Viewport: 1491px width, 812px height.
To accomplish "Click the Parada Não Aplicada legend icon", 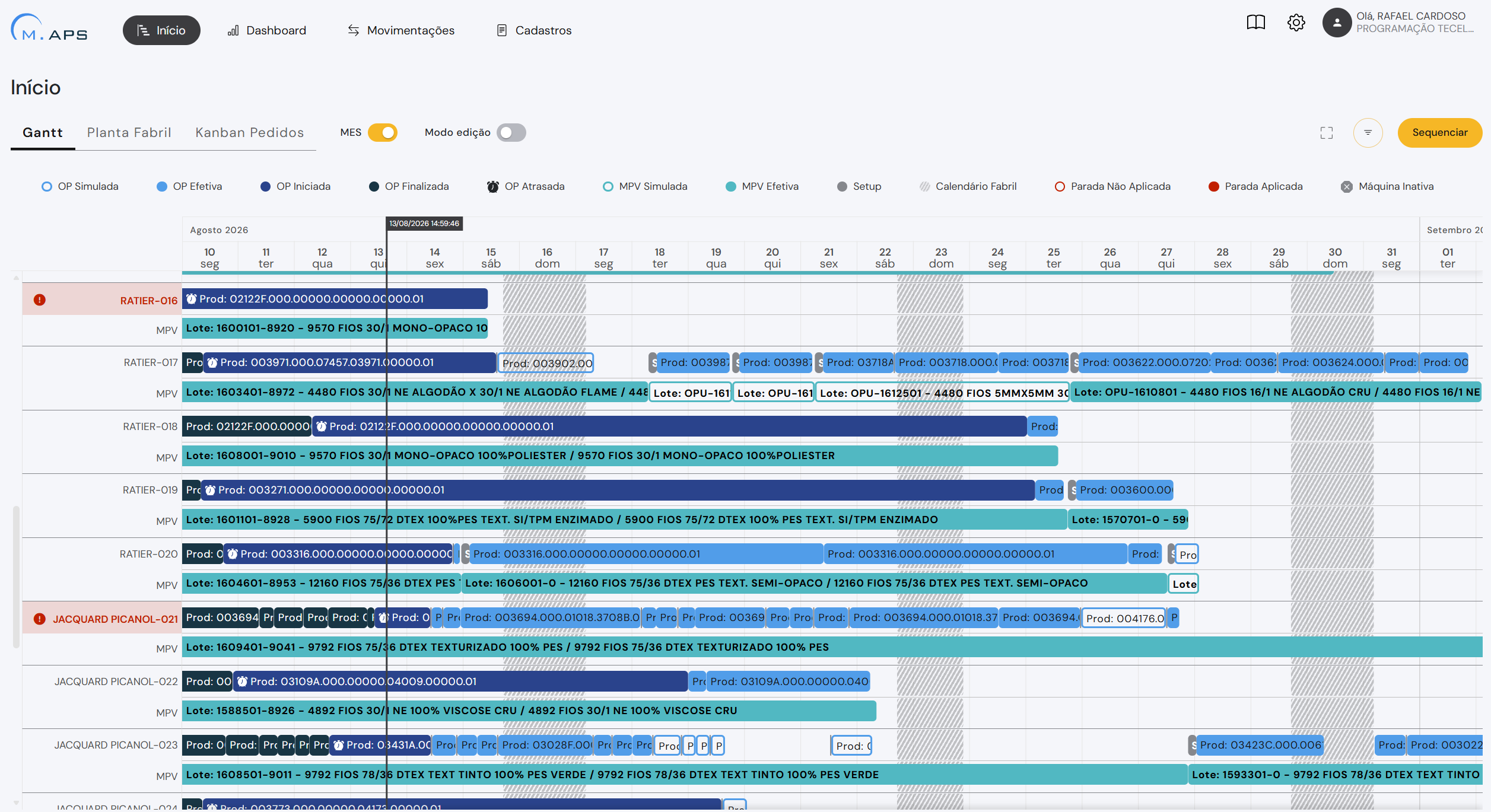I will [x=1059, y=186].
